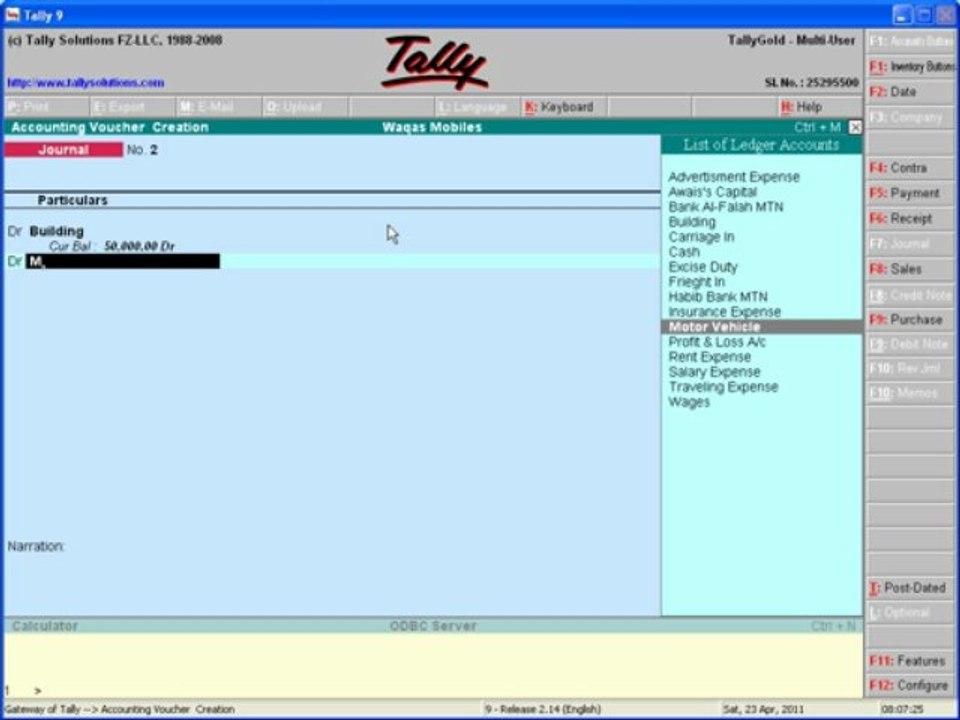Screen dimensions: 960x720
Task: Click the F3 Company button
Action: point(911,117)
